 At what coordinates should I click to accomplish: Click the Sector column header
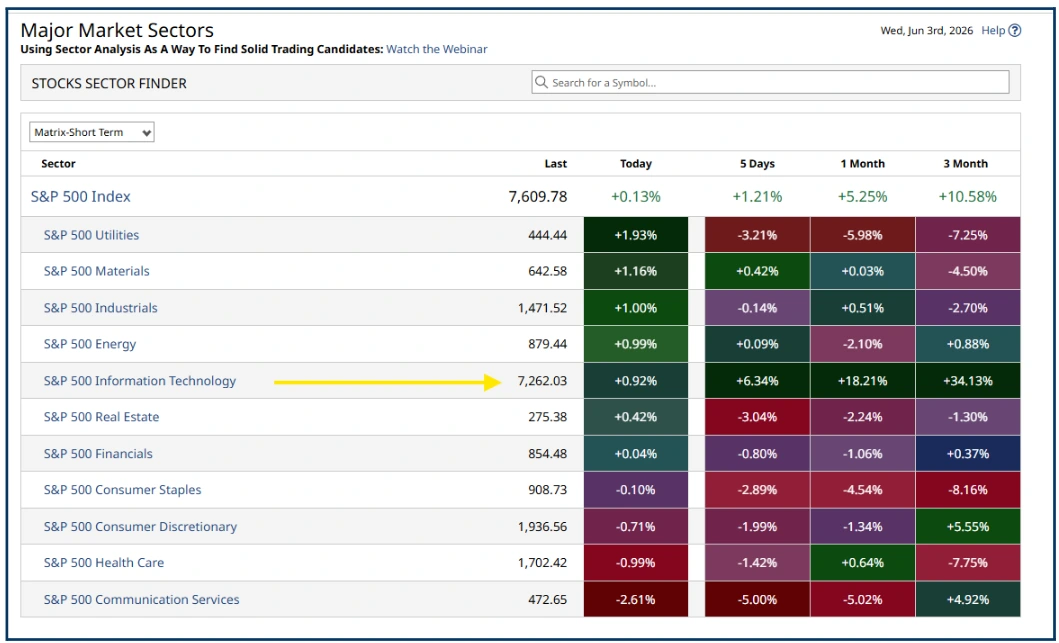coord(58,163)
